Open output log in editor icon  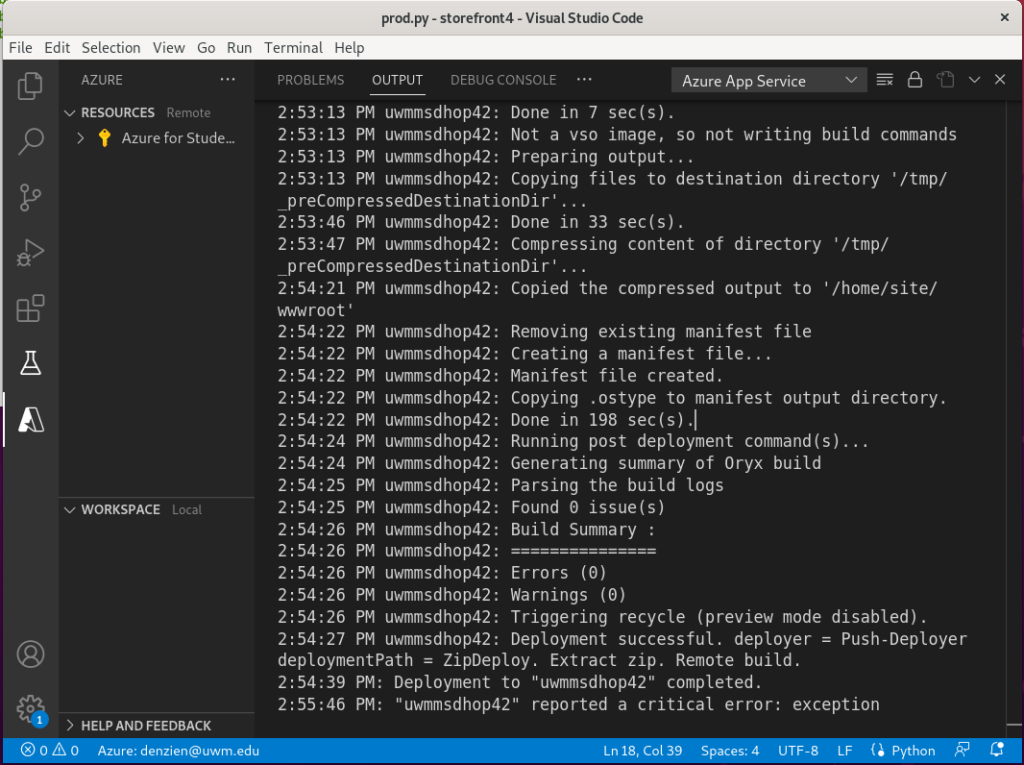click(945, 80)
